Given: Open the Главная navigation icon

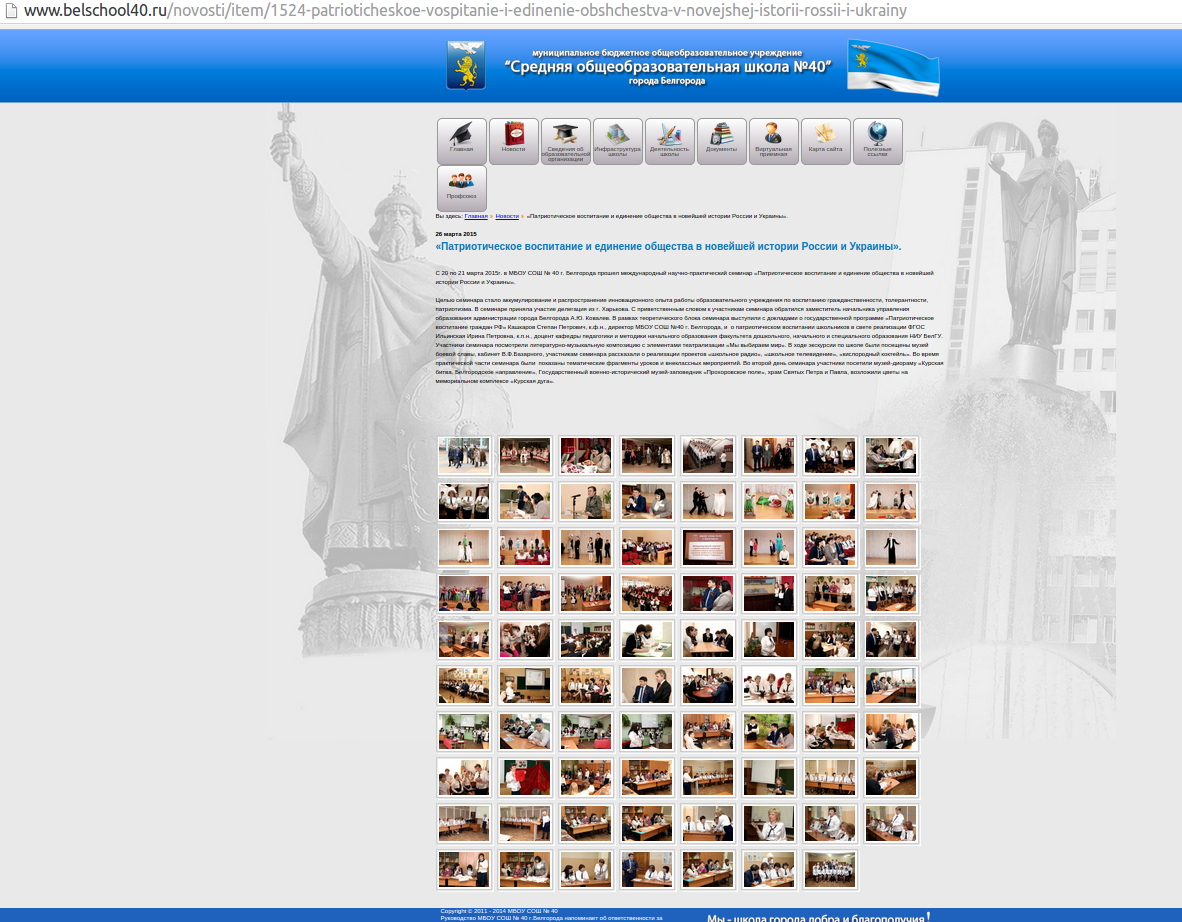Looking at the screenshot, I should (462, 141).
